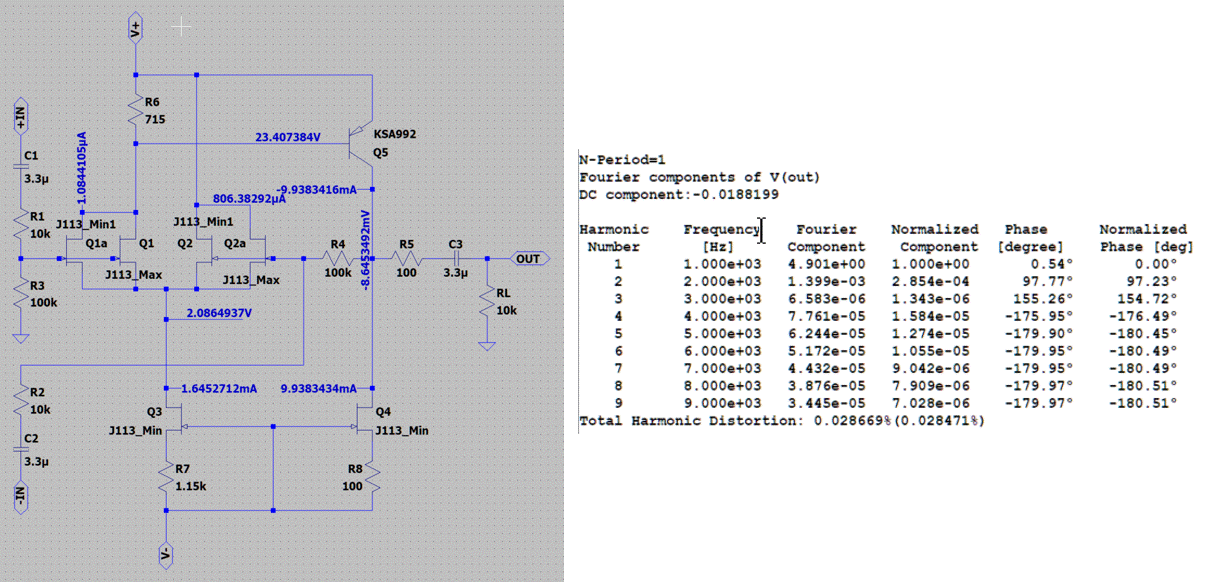The image size is (1215, 582).
Task: Click the R6 715 resistor symbol
Action: pos(135,111)
